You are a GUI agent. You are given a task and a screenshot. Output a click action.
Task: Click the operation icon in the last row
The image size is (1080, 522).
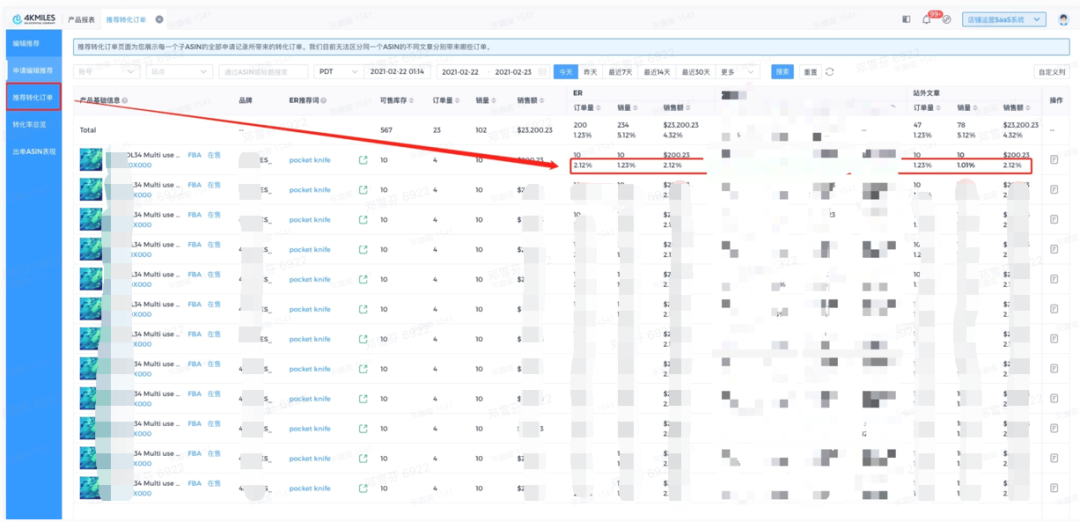tap(1054, 488)
